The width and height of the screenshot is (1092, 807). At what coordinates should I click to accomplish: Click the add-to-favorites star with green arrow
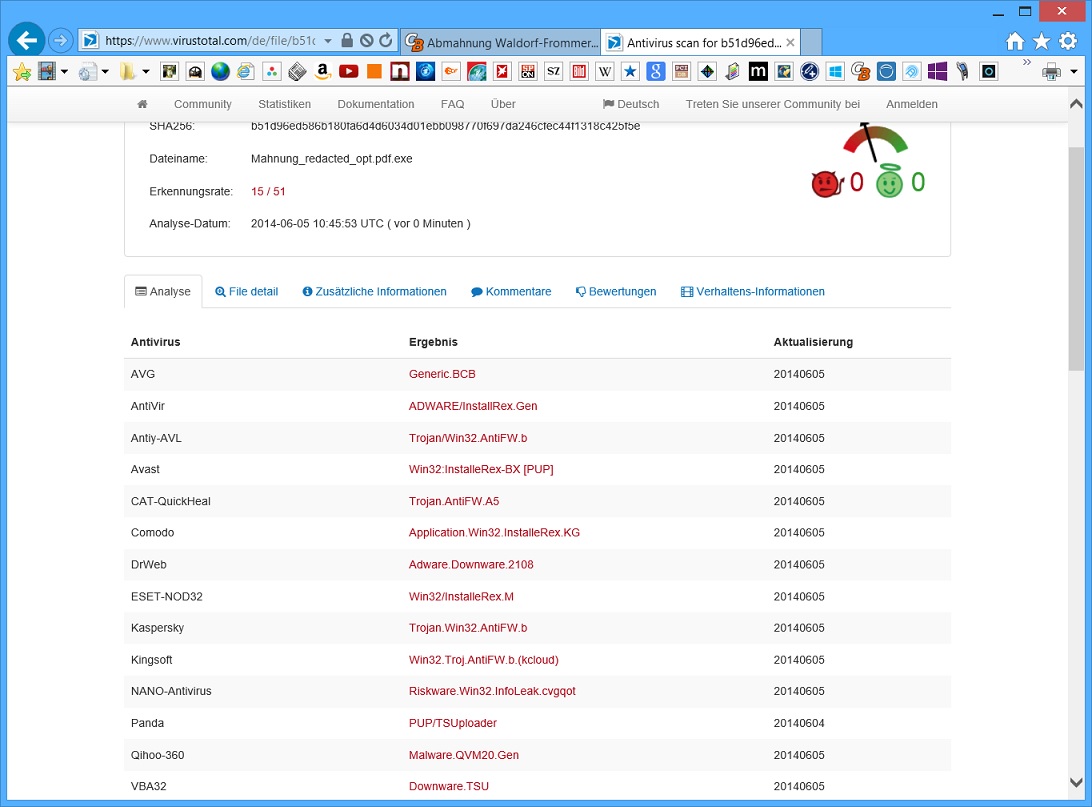click(22, 71)
